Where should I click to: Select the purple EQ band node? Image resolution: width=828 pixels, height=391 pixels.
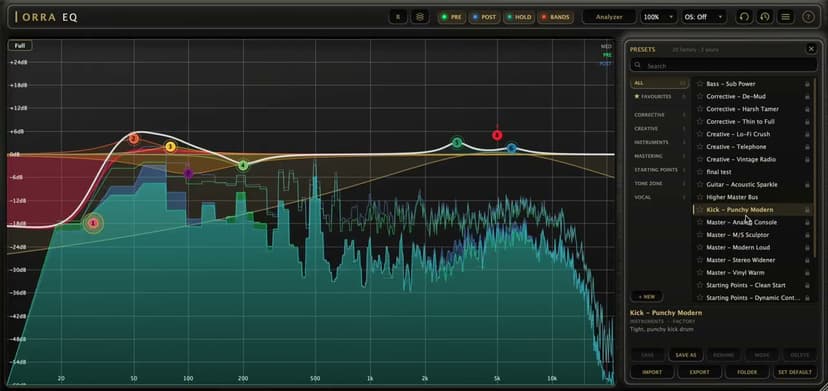188,173
